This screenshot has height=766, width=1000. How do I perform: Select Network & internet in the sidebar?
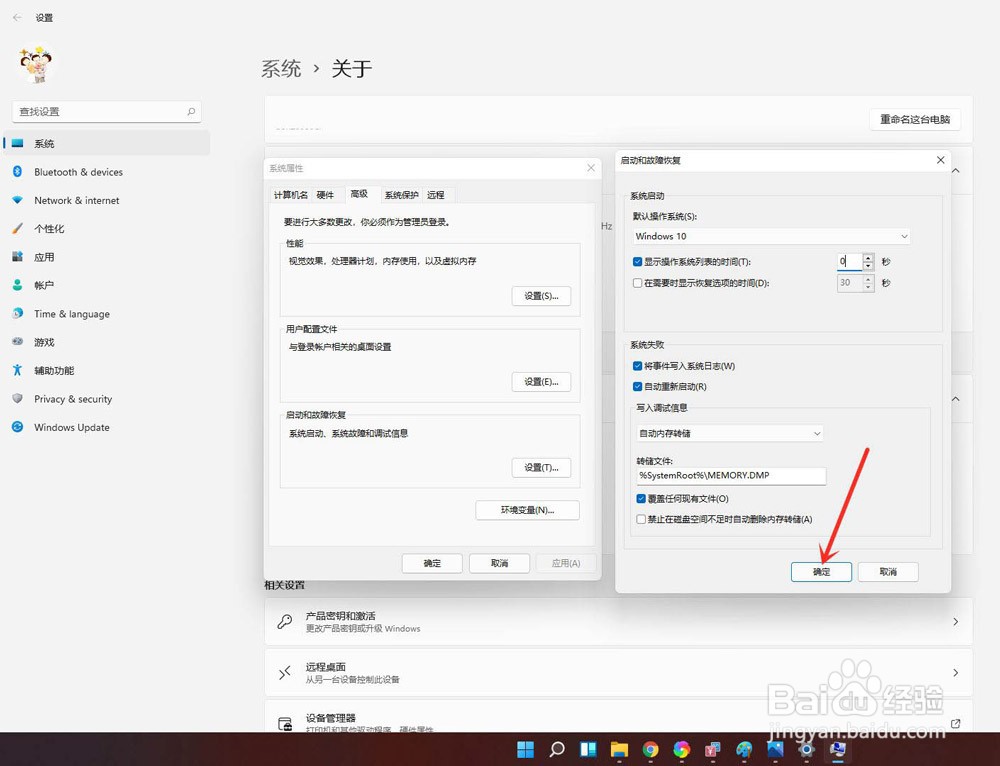click(77, 200)
